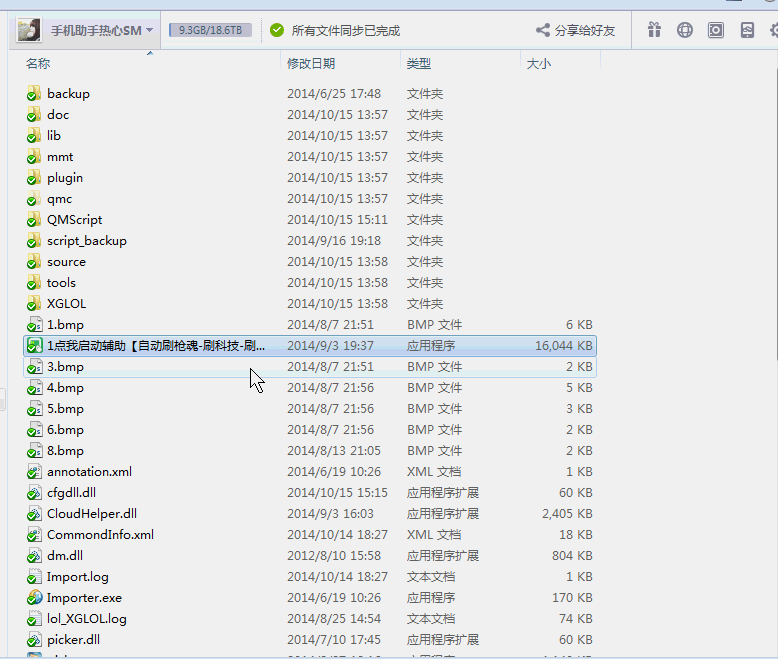Click the qmc folder icon
This screenshot has height=659, width=778.
pos(34,198)
